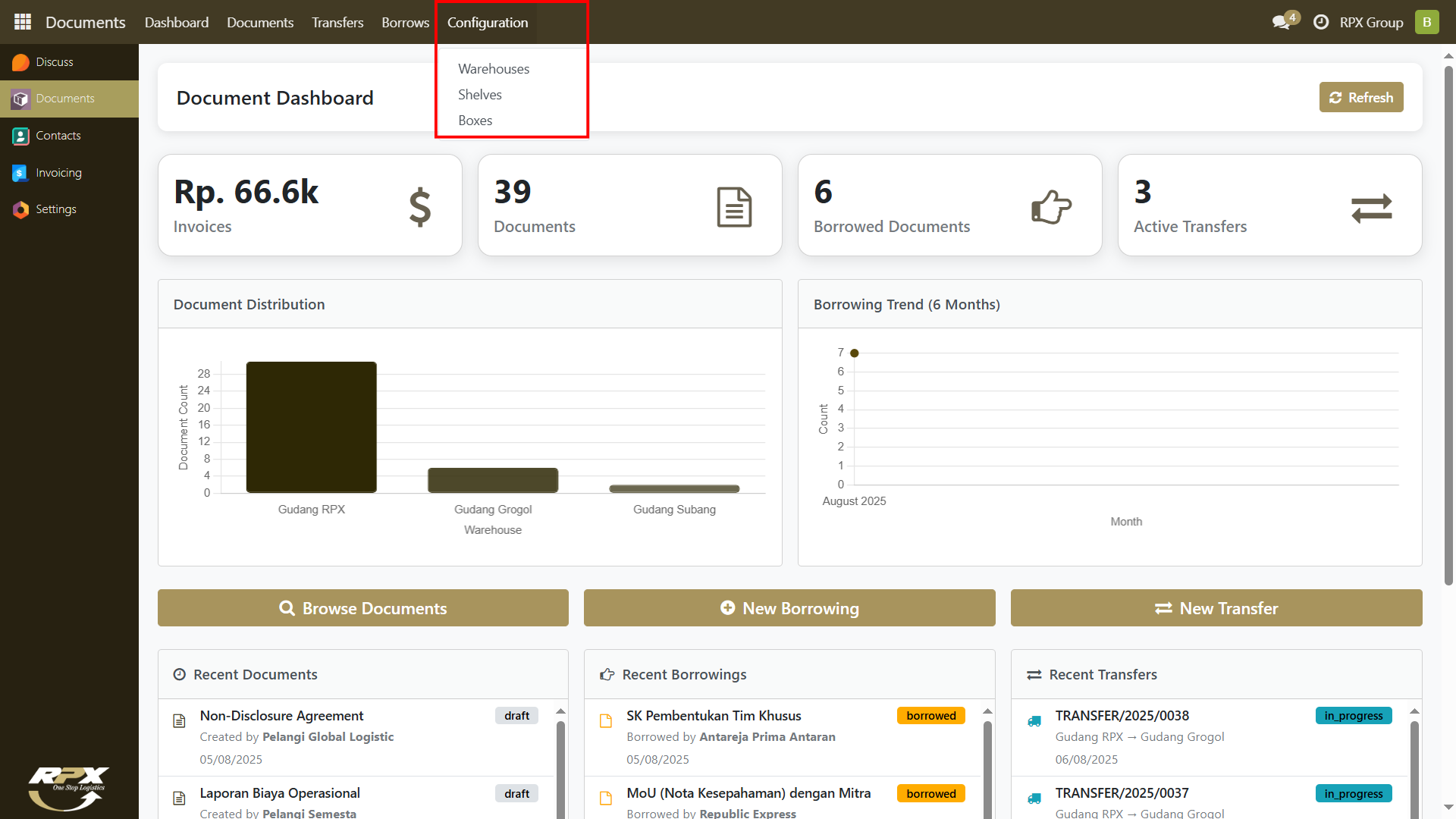
Task: Select Boxes from Configuration menu
Action: 475,121
